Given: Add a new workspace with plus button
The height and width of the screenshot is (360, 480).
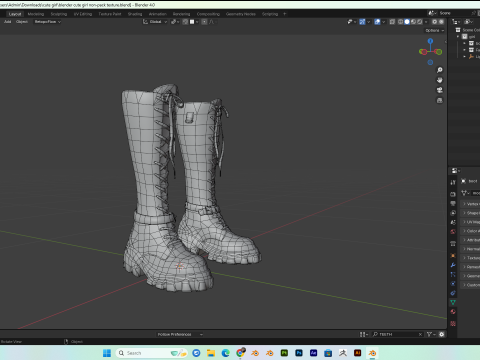Looking at the screenshot, I should [284, 14].
